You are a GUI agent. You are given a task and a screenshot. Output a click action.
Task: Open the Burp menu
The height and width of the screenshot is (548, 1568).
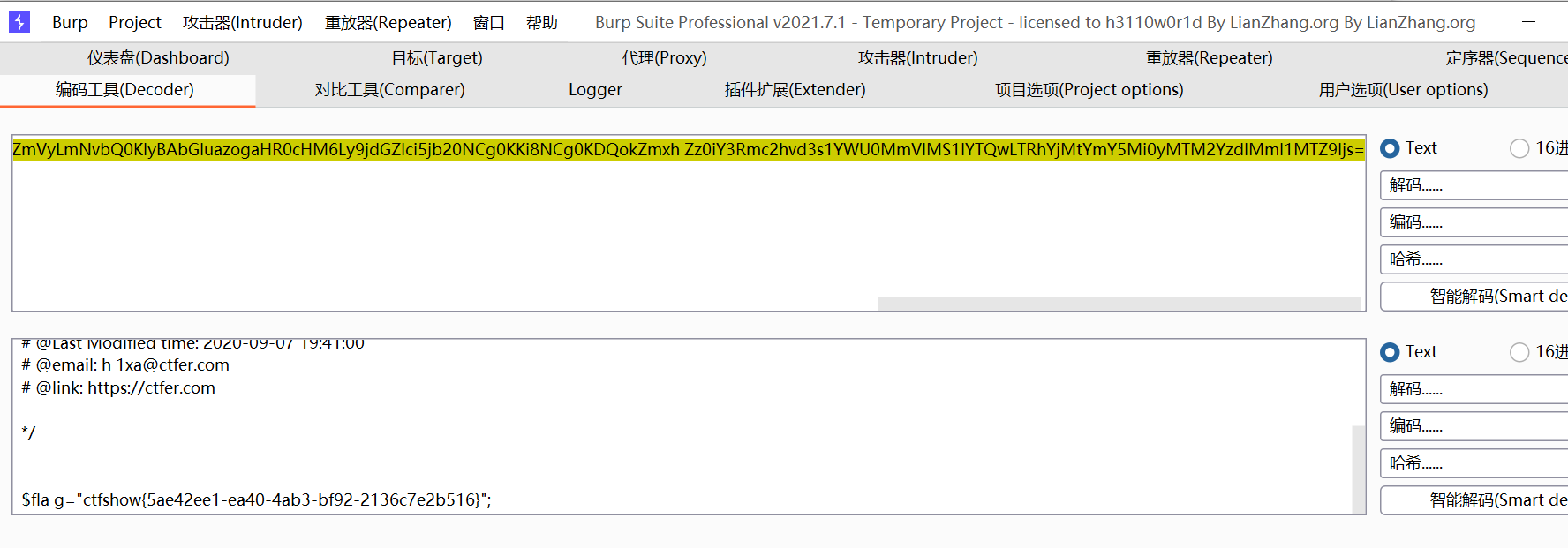[70, 22]
